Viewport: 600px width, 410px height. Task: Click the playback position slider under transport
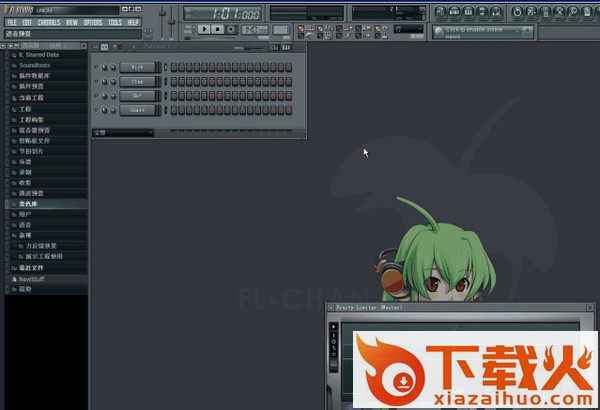[x=210, y=38]
